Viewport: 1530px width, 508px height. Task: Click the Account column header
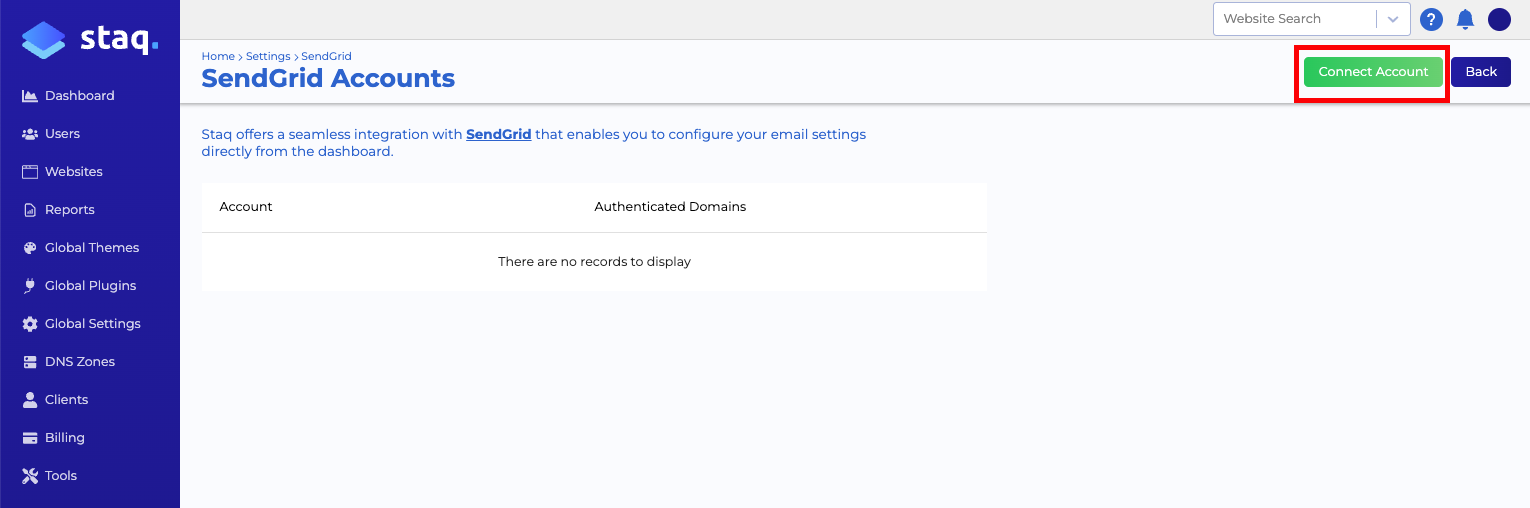point(246,207)
